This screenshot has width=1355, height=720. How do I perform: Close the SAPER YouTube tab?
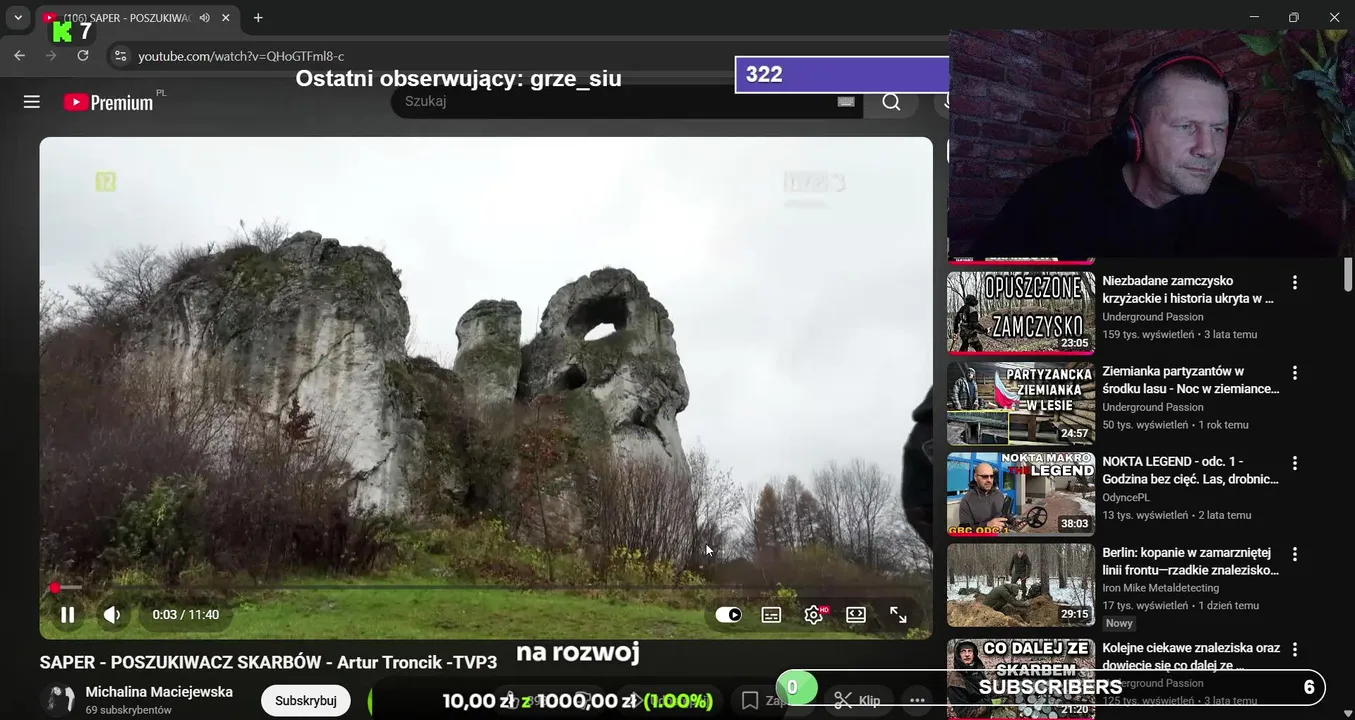tap(226, 18)
